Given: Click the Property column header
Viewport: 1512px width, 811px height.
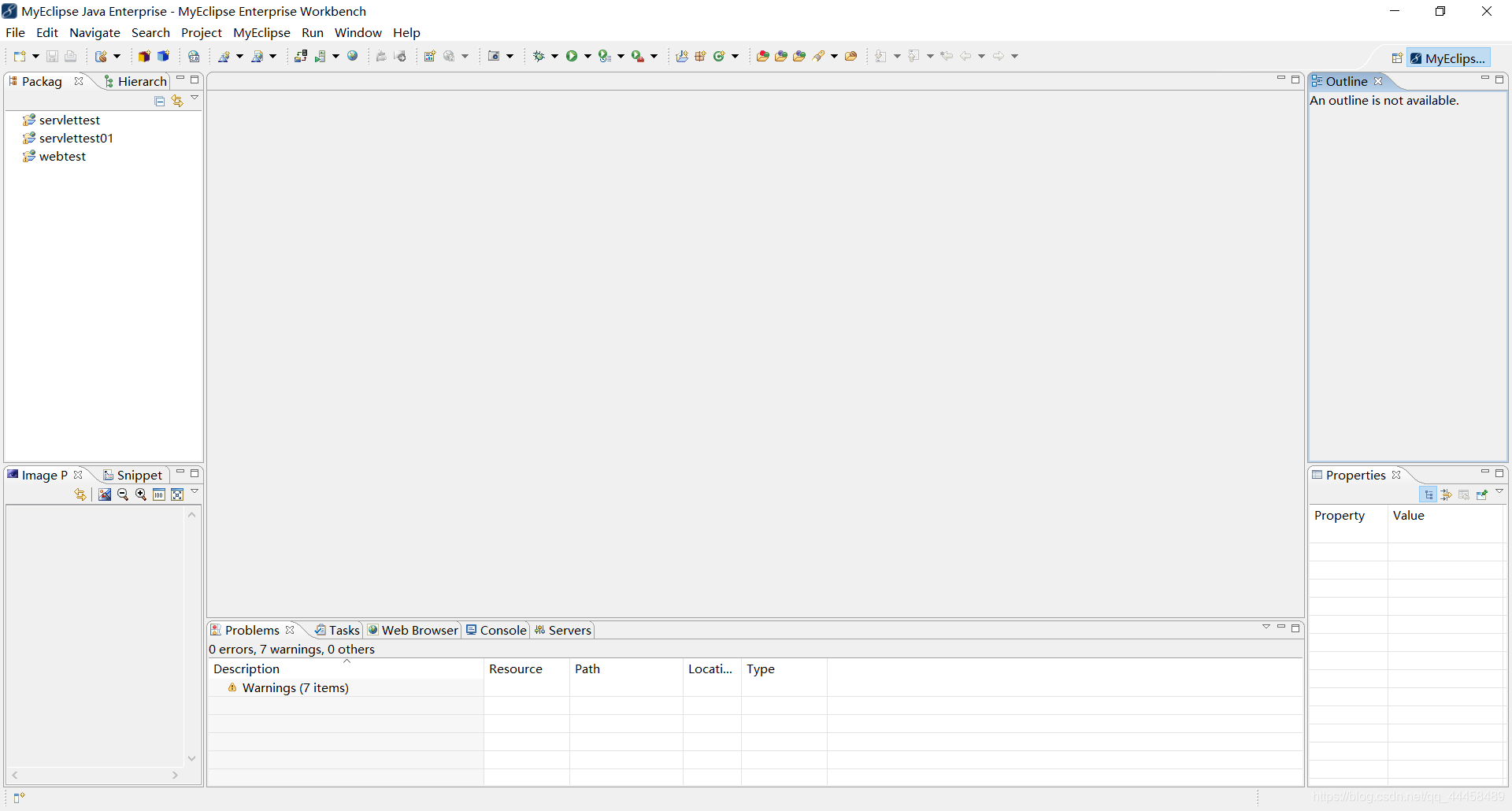Looking at the screenshot, I should [x=1348, y=515].
